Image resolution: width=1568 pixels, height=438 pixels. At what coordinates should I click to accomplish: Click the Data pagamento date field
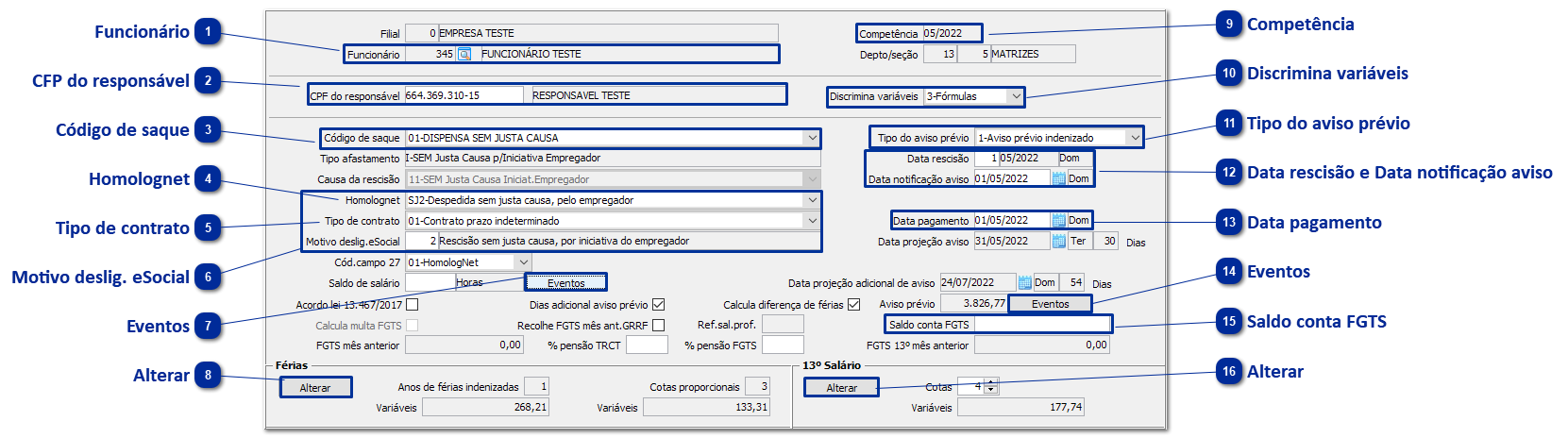[1012, 220]
